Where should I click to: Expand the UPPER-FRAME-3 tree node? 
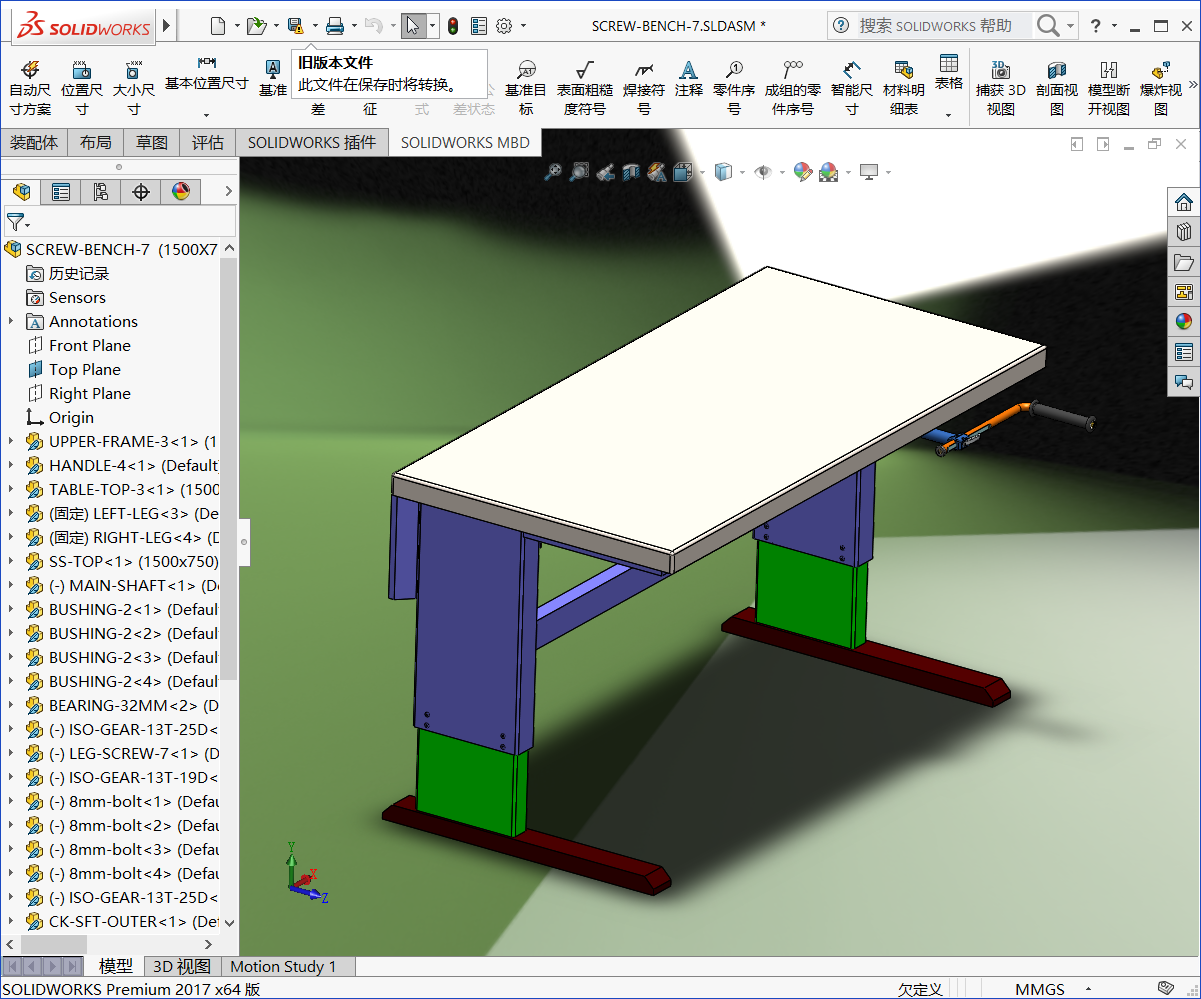[10, 441]
